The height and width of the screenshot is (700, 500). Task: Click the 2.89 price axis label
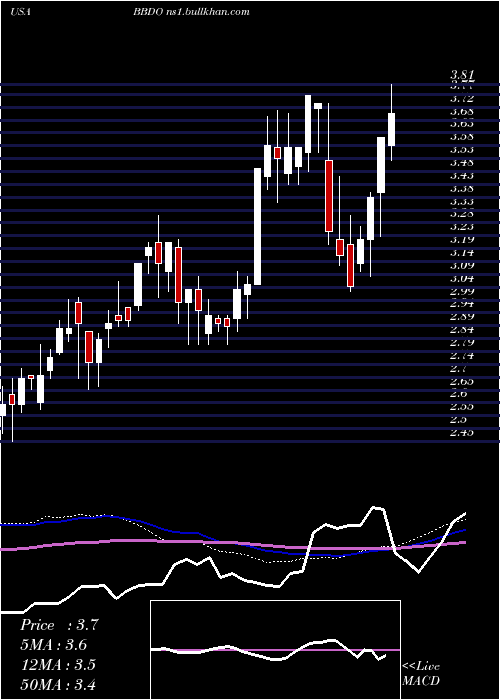click(462, 317)
